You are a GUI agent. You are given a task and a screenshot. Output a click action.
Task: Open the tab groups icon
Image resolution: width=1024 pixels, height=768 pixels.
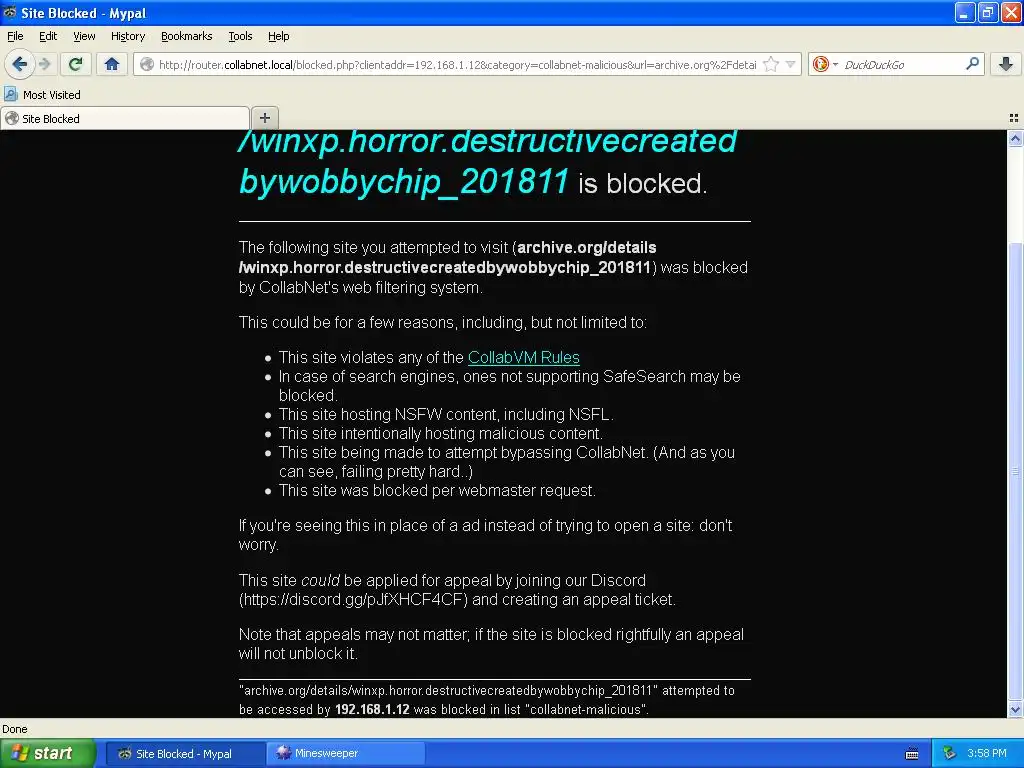coord(1014,118)
